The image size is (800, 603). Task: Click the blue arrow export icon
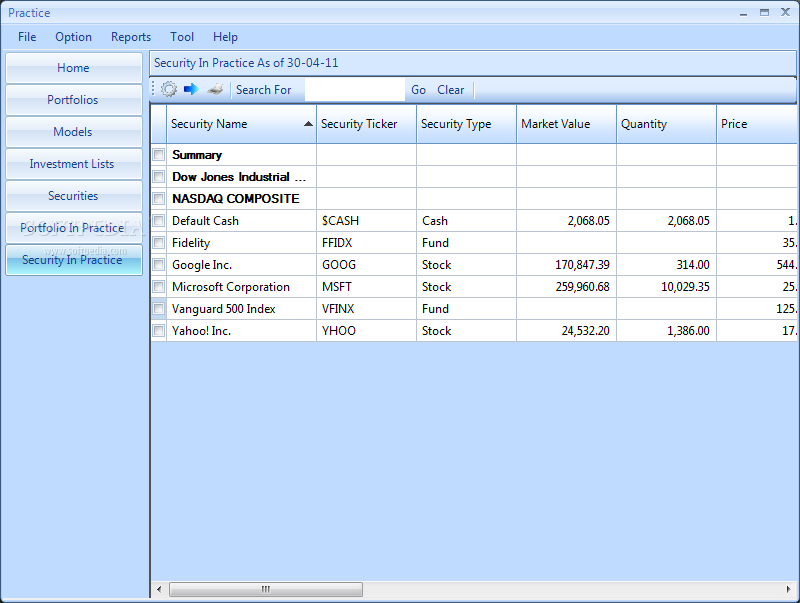pyautogui.click(x=191, y=89)
